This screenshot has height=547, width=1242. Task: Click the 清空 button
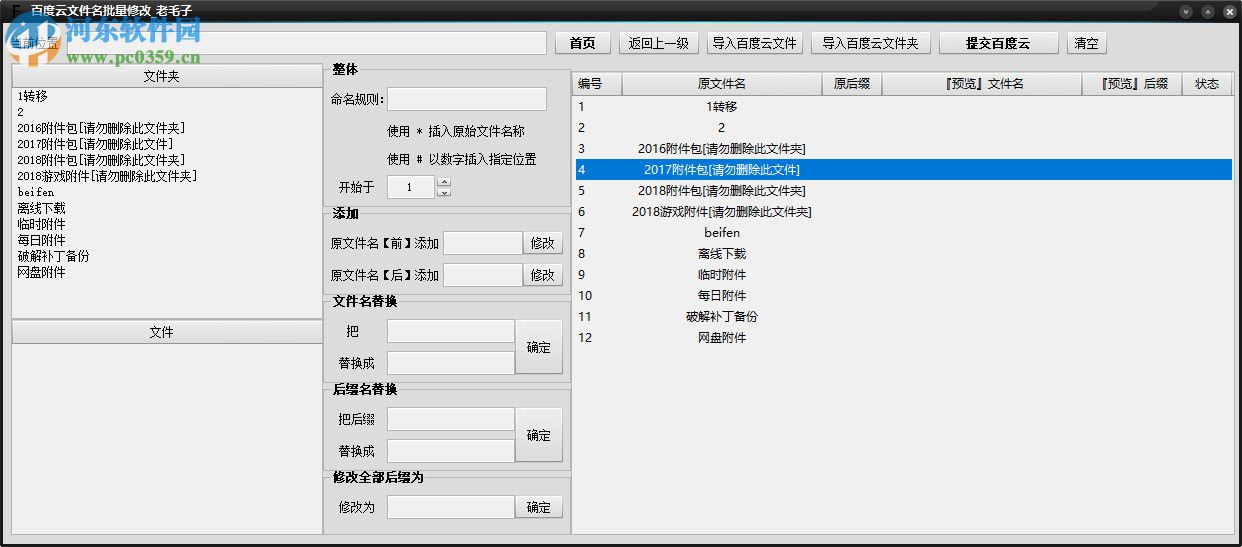1087,43
